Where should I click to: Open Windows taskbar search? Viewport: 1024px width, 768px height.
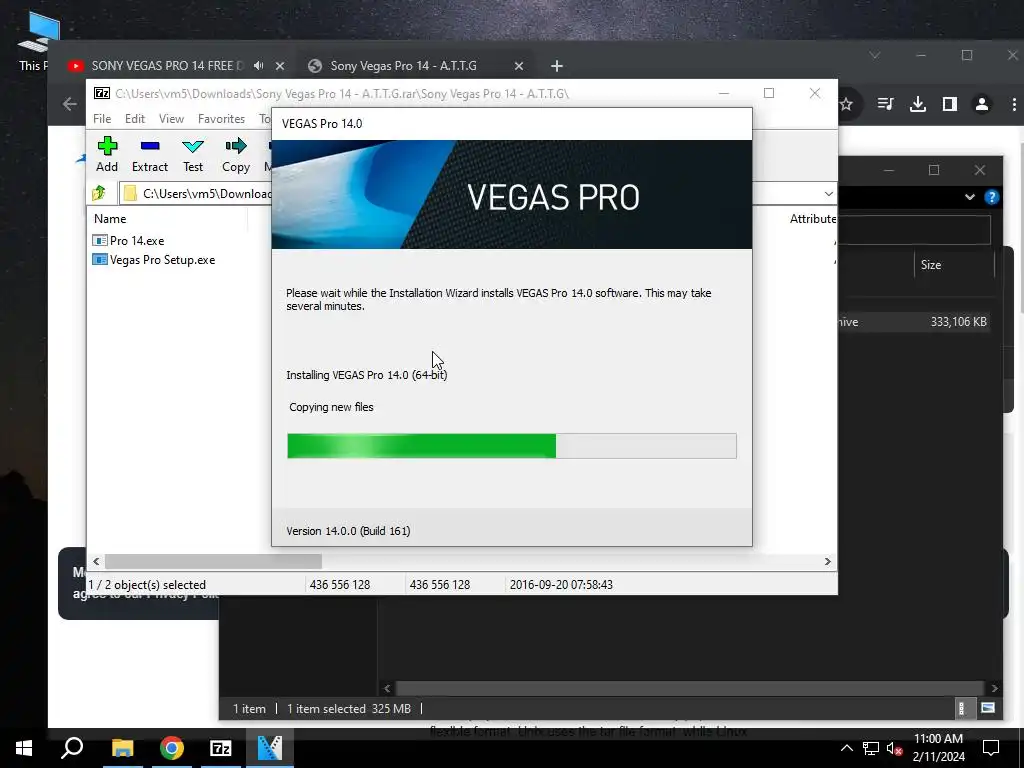[72, 748]
